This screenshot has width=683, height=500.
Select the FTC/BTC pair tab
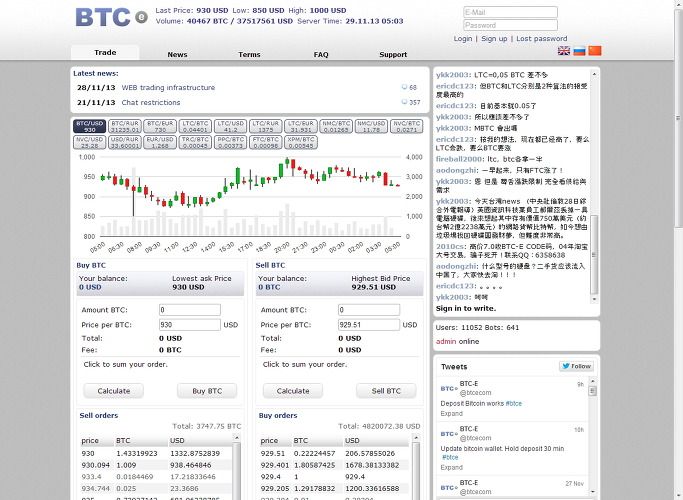[x=266, y=142]
